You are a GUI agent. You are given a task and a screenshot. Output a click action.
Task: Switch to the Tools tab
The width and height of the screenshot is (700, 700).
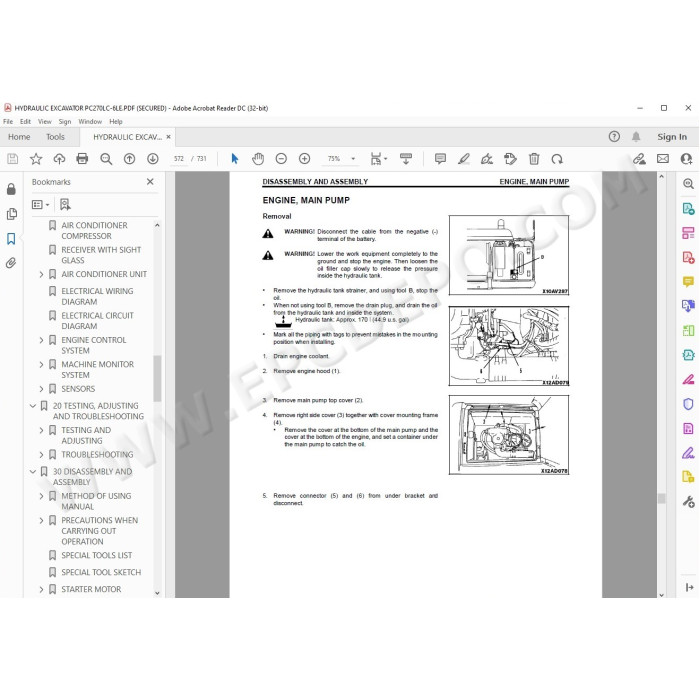(x=55, y=137)
